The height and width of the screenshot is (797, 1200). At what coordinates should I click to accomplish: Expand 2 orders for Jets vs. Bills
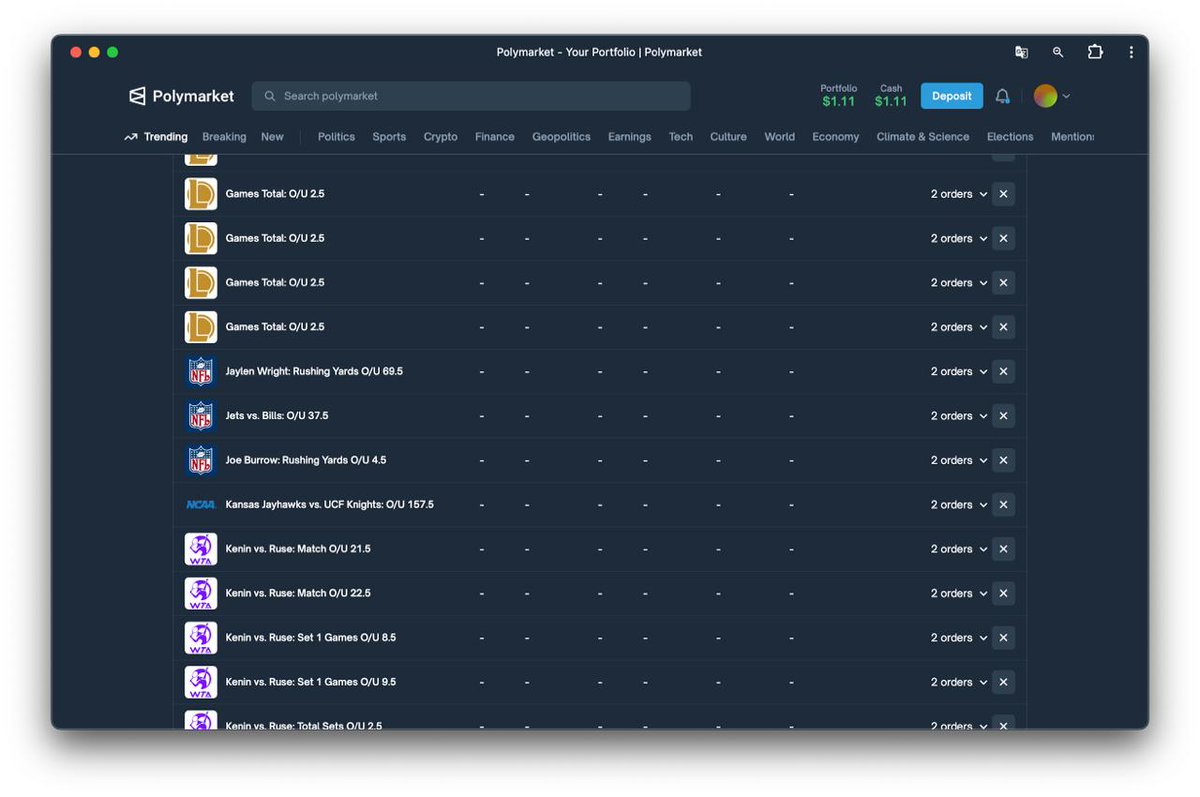(959, 415)
